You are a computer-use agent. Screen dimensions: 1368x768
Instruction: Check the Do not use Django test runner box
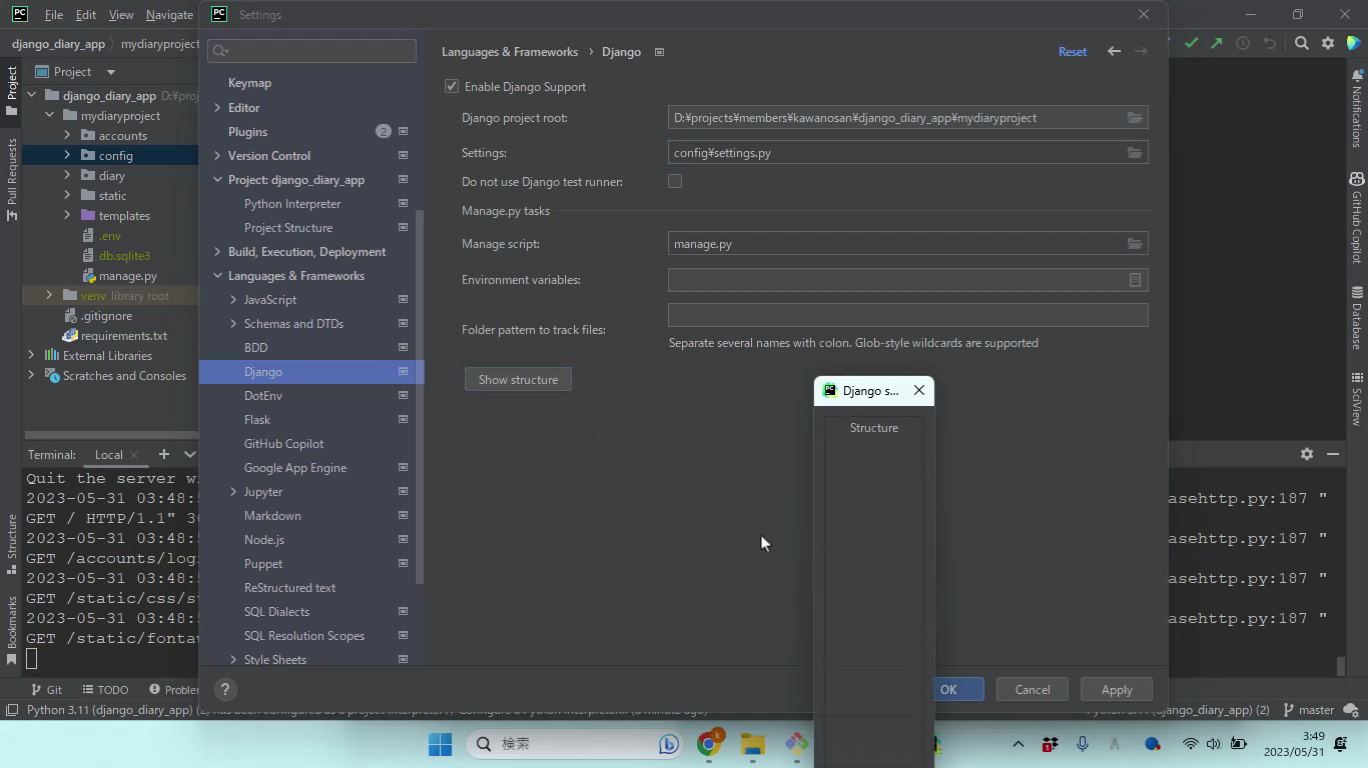pos(675,182)
